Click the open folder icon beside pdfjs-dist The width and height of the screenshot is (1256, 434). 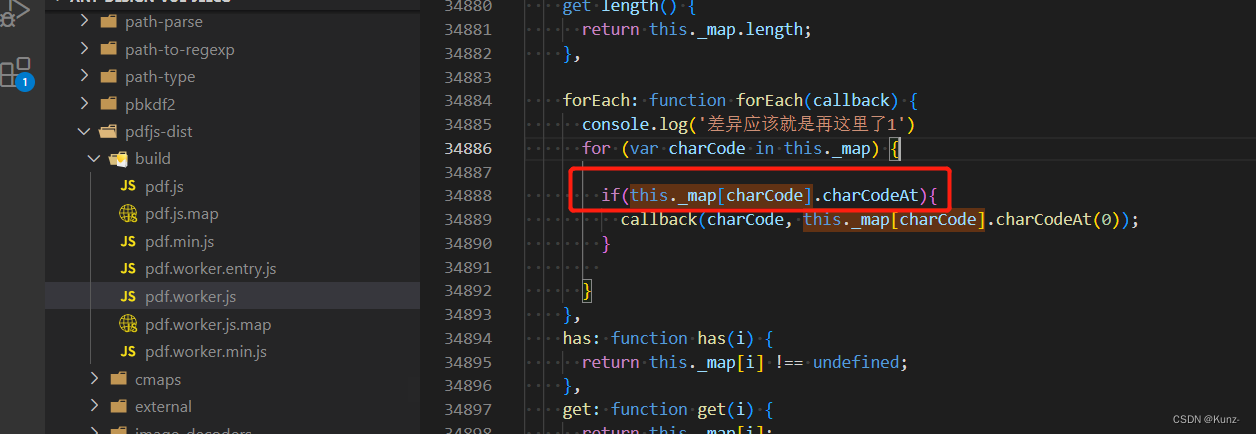point(109,130)
